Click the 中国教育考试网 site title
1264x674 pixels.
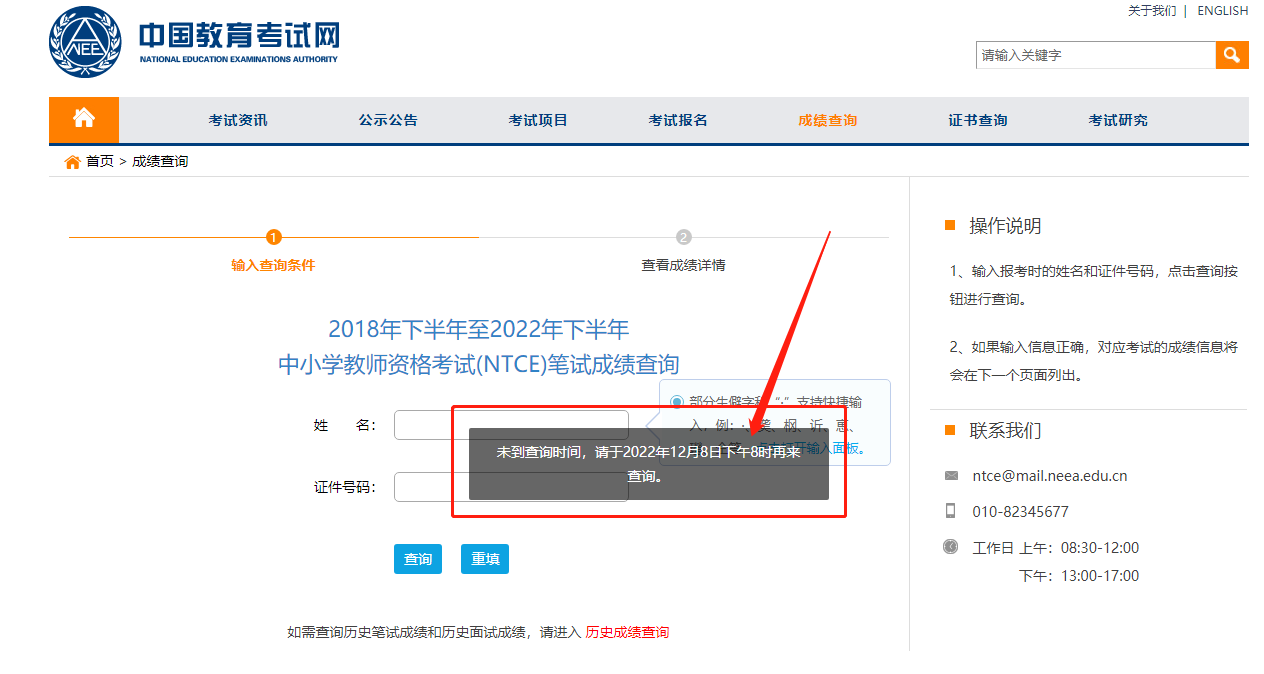pyautogui.click(x=239, y=36)
